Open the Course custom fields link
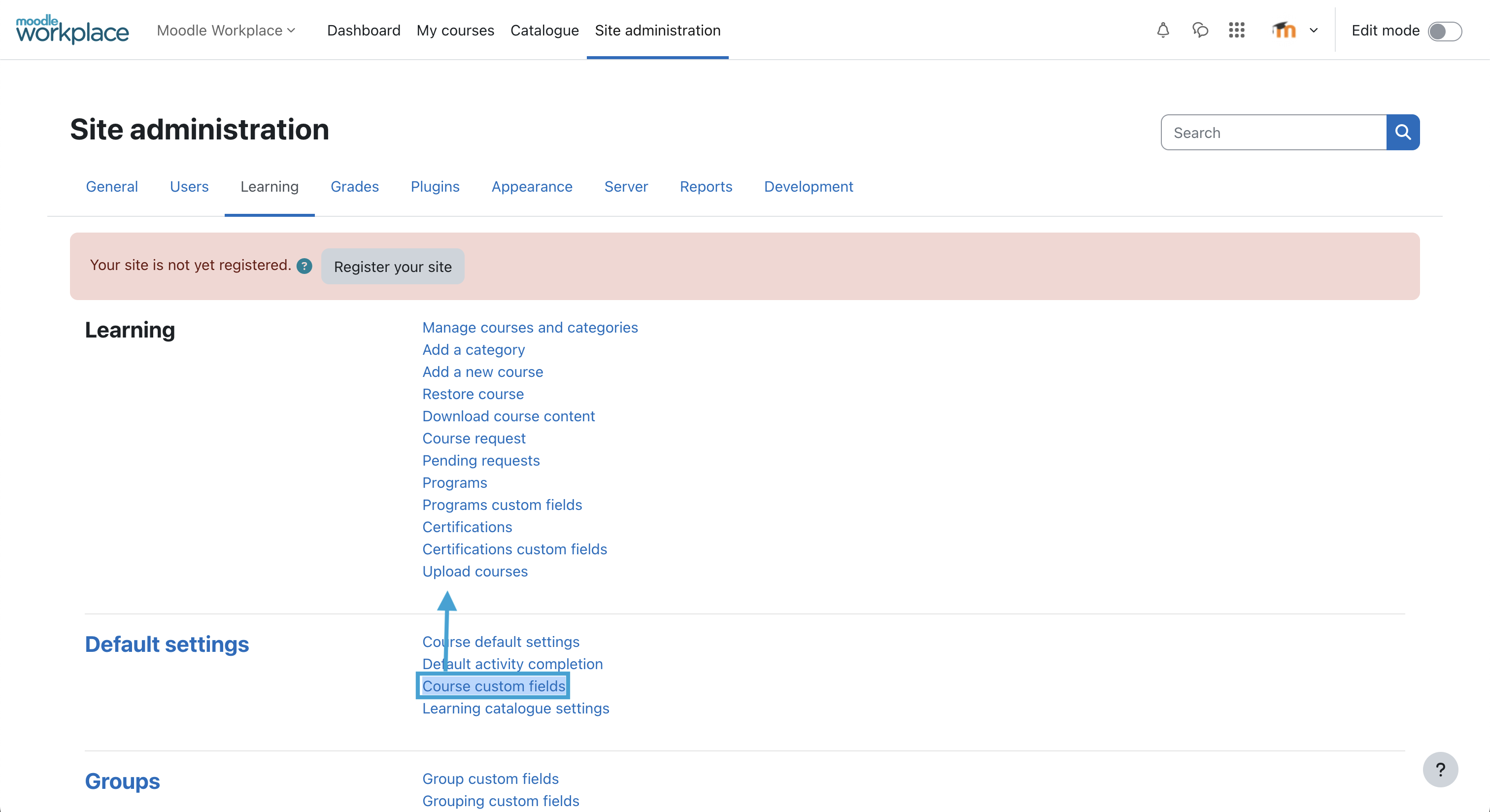Screen dimensions: 1490x812 coord(493,686)
